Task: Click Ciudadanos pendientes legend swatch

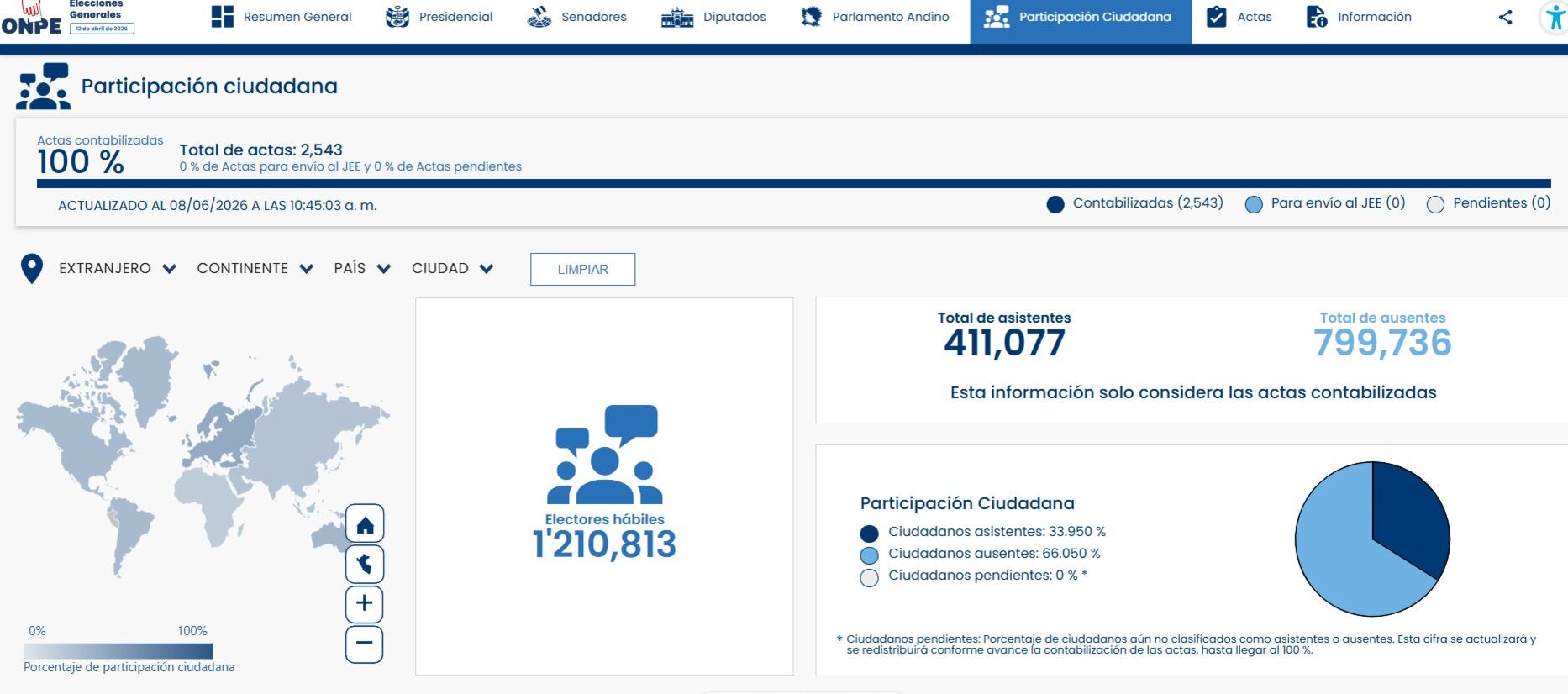Action: pyautogui.click(x=870, y=577)
